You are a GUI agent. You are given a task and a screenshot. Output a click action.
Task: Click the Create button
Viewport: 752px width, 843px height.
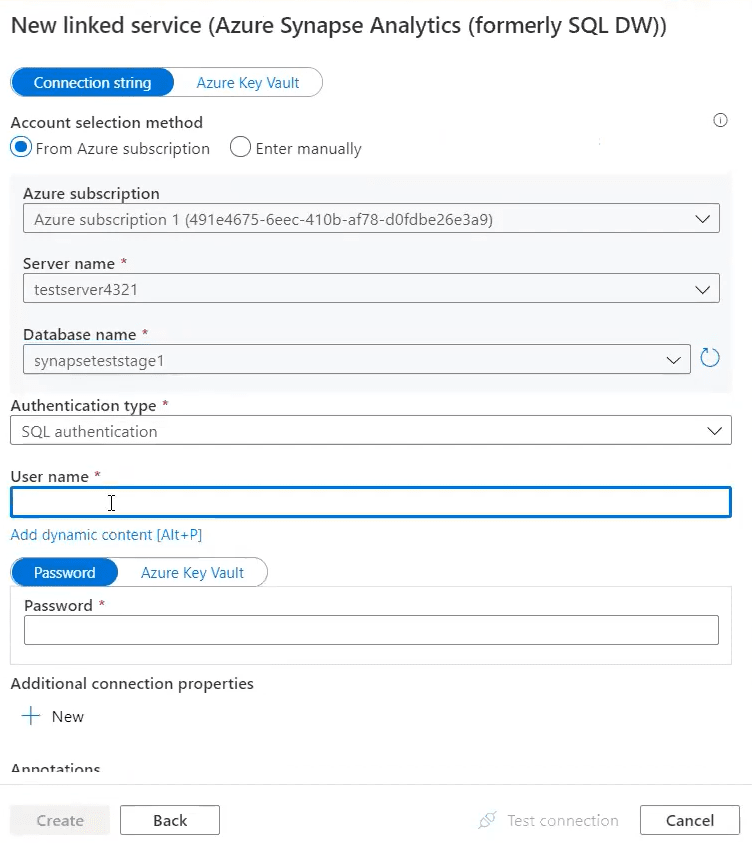pyautogui.click(x=60, y=820)
